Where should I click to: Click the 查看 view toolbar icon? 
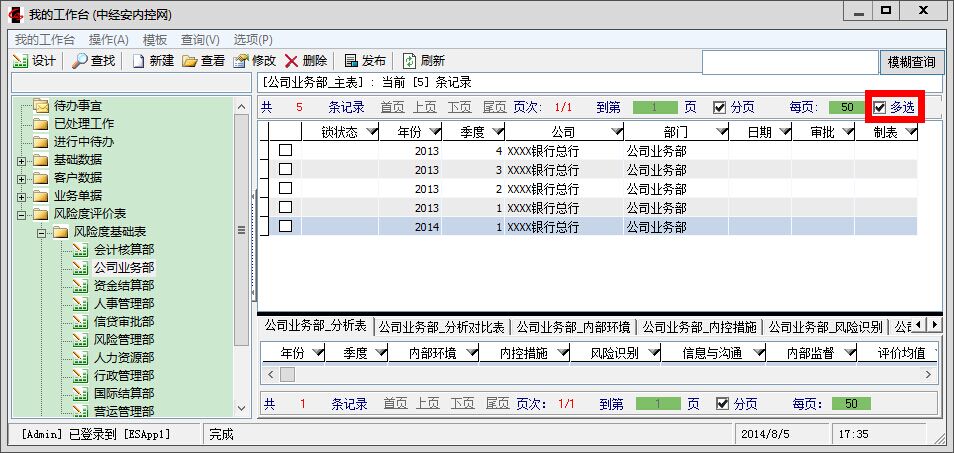pyautogui.click(x=190, y=61)
